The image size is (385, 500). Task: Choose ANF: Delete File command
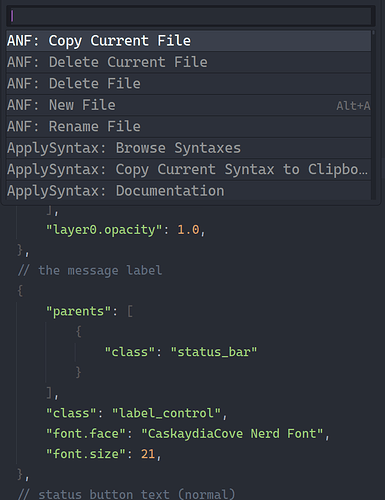point(189,84)
